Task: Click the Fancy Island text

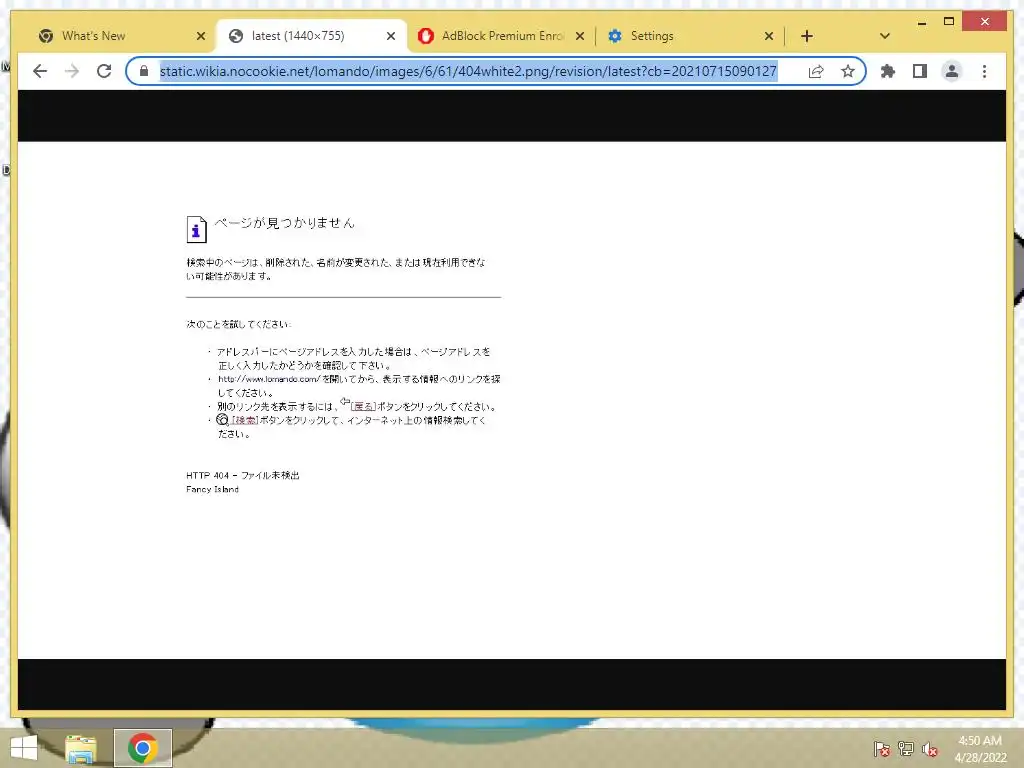Action: (212, 489)
